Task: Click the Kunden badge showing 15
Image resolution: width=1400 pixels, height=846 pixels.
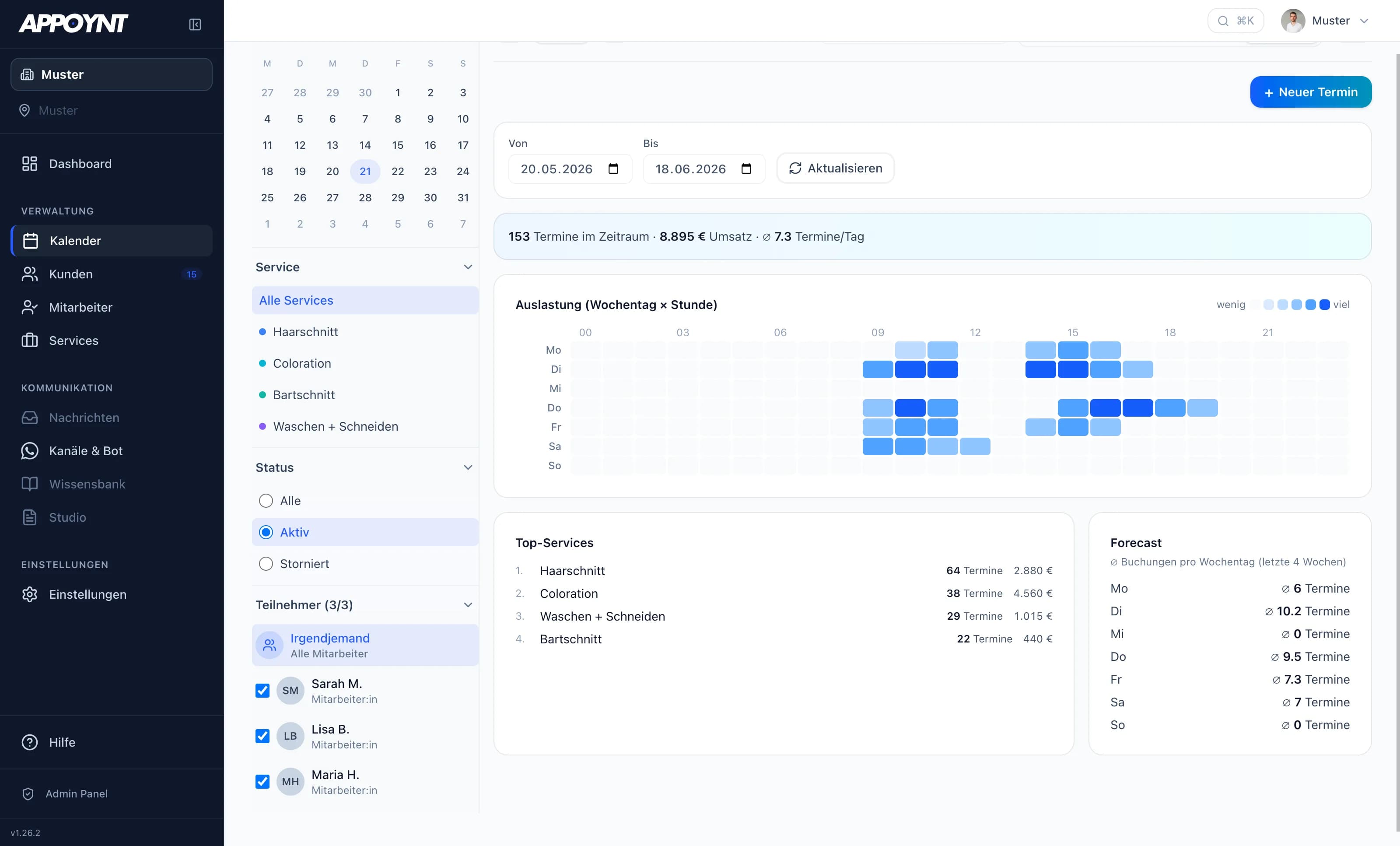Action: [x=192, y=274]
